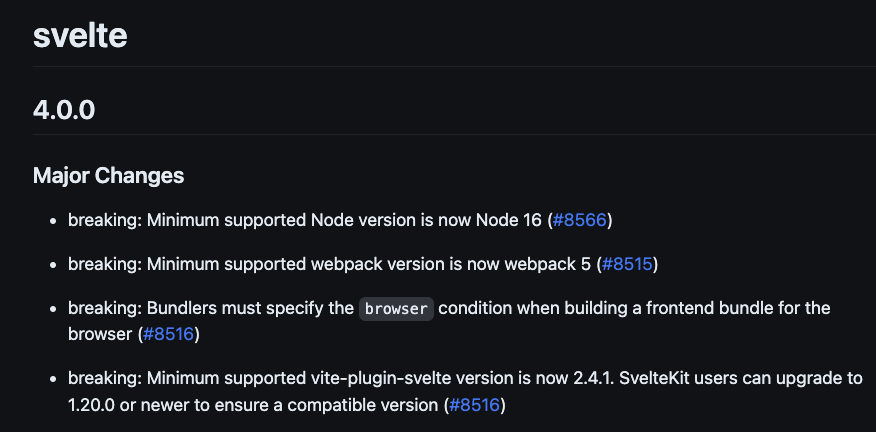876x432 pixels.
Task: Open the #8516 link on the Bundlers bullet
Action: pyautogui.click(x=168, y=334)
